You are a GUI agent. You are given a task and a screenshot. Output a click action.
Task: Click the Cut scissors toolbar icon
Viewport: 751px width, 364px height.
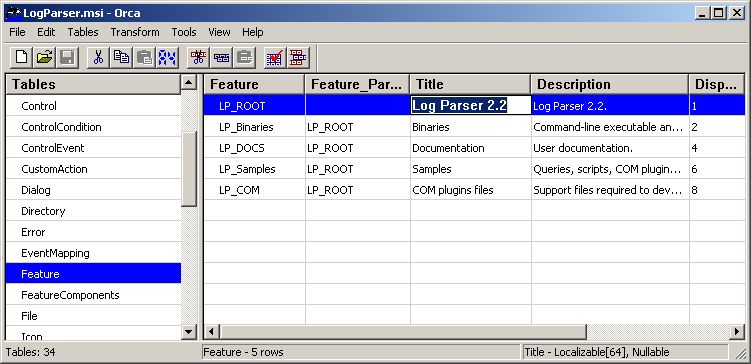click(x=98, y=58)
